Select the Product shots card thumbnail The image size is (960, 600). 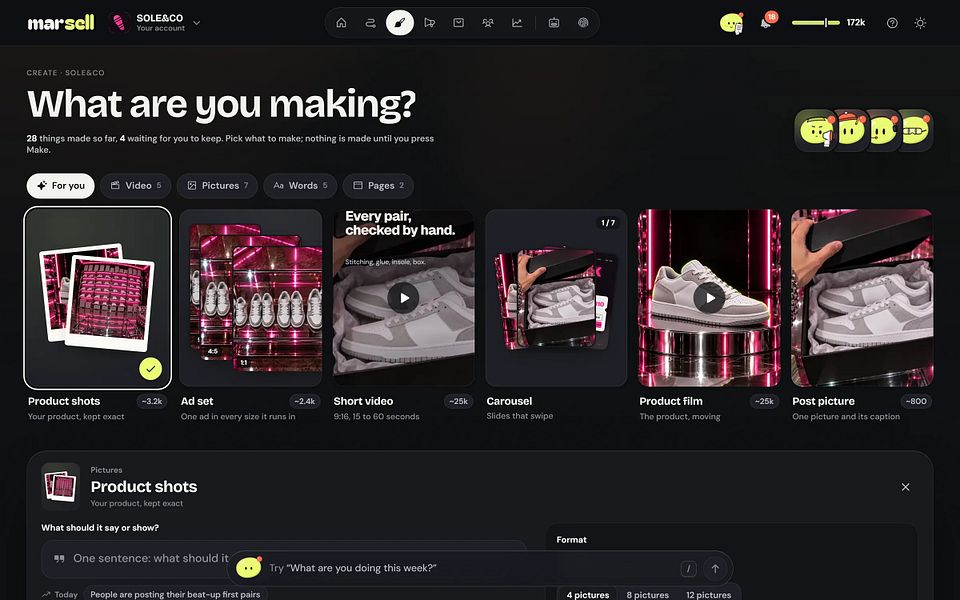click(x=98, y=298)
